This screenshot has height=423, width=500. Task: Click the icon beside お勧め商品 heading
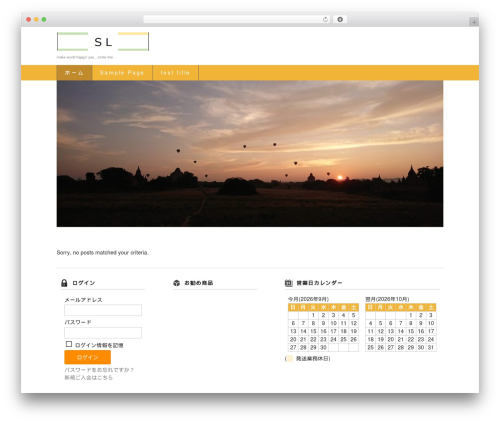[177, 283]
